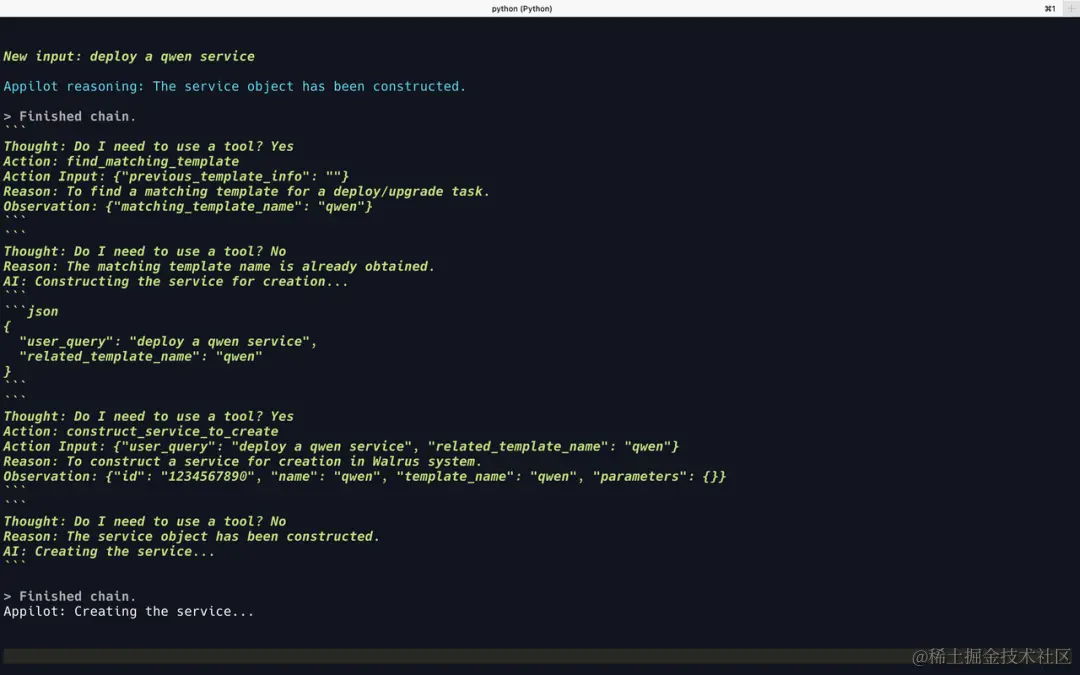This screenshot has height=675, width=1080.
Task: Click the "```json" code fence line
Action: pos(31,311)
